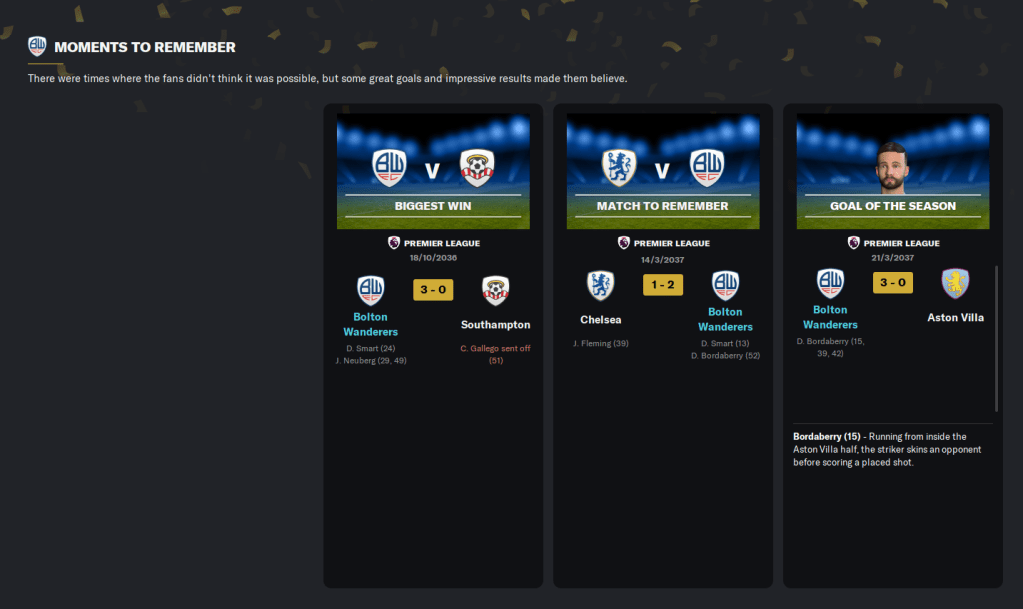Click Chelsea crest in Match to Remember banner
The image size is (1023, 609).
pos(618,167)
